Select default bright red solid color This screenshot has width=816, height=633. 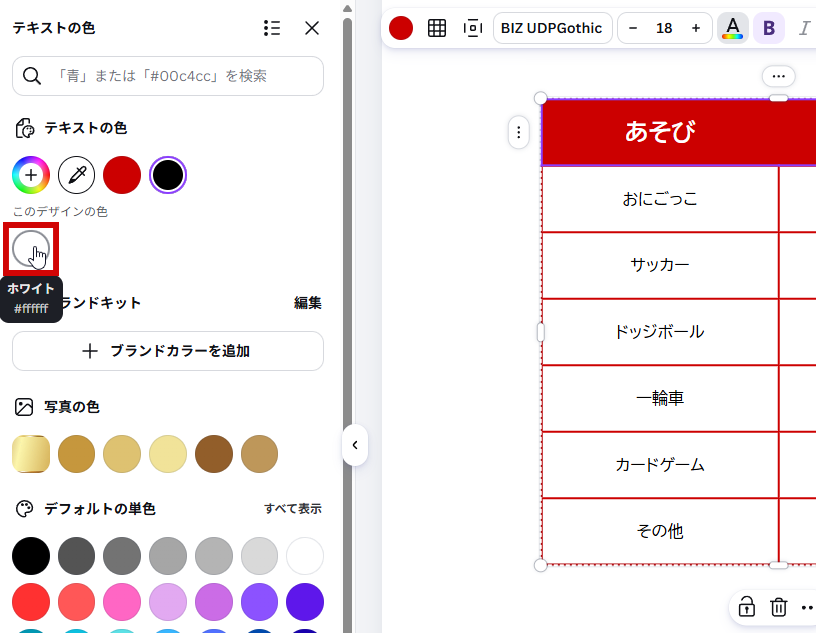point(31,602)
